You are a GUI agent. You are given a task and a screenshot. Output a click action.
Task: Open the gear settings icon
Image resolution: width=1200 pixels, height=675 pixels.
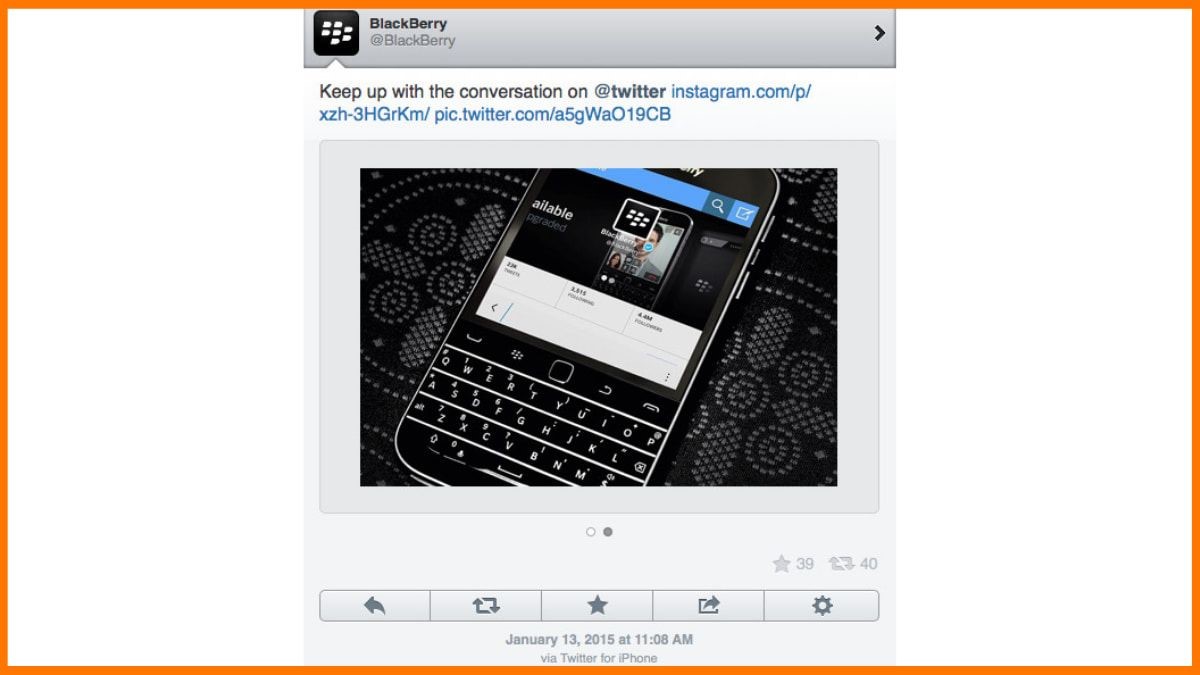[x=822, y=605]
